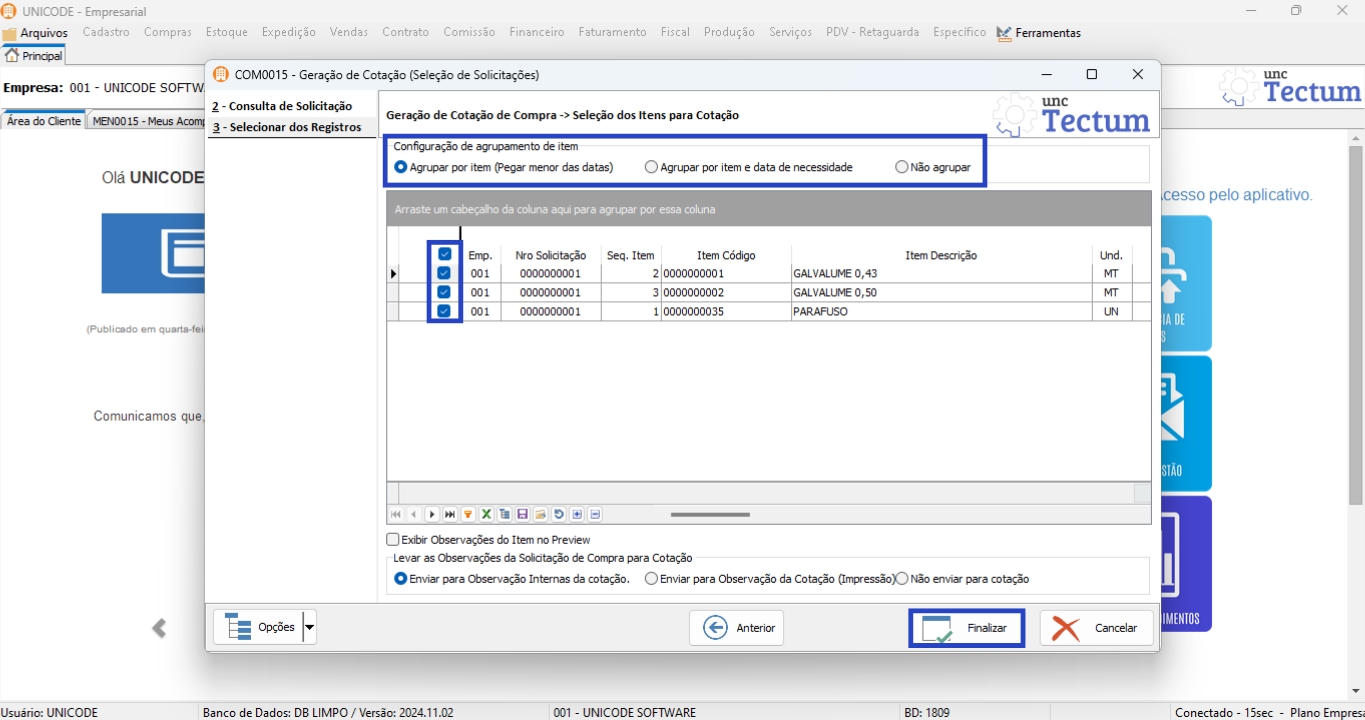
Task: Open the Opções dropdown arrow
Action: click(x=309, y=628)
